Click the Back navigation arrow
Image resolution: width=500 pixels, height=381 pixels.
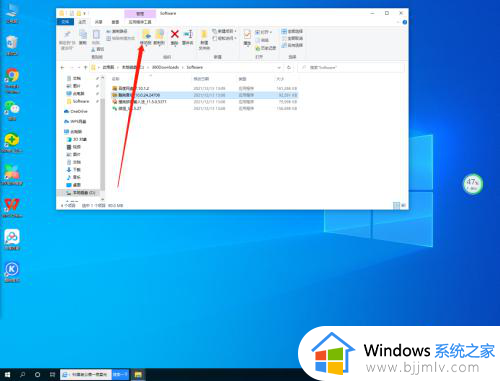[62, 67]
